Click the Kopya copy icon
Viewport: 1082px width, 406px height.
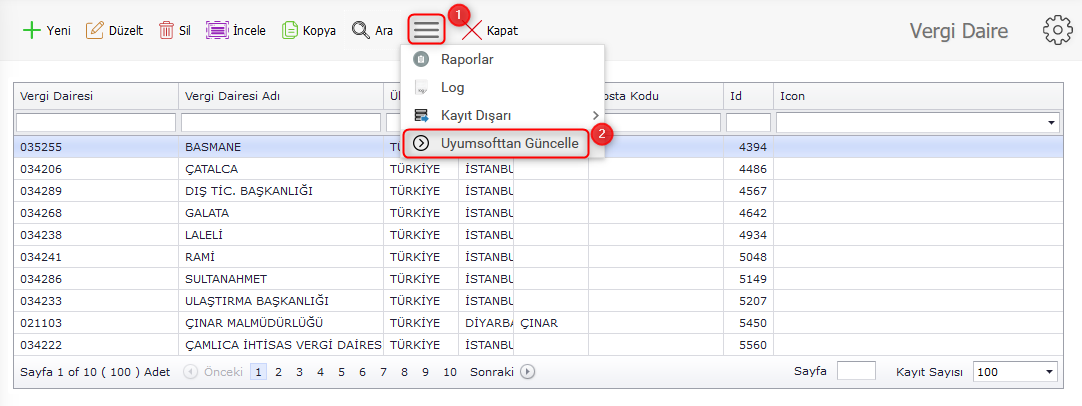[x=289, y=30]
